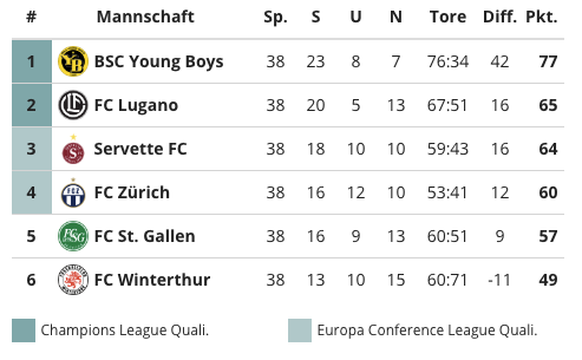The width and height of the screenshot is (582, 360).
Task: Open the FC Lugano team link
Action: 136,105
